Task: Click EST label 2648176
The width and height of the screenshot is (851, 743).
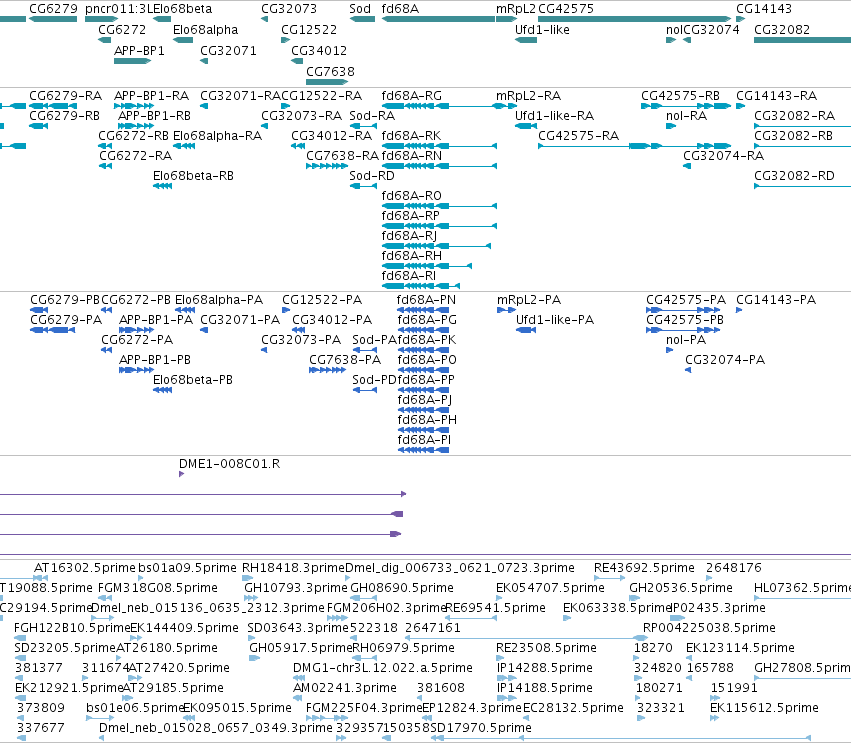Action: tap(734, 568)
